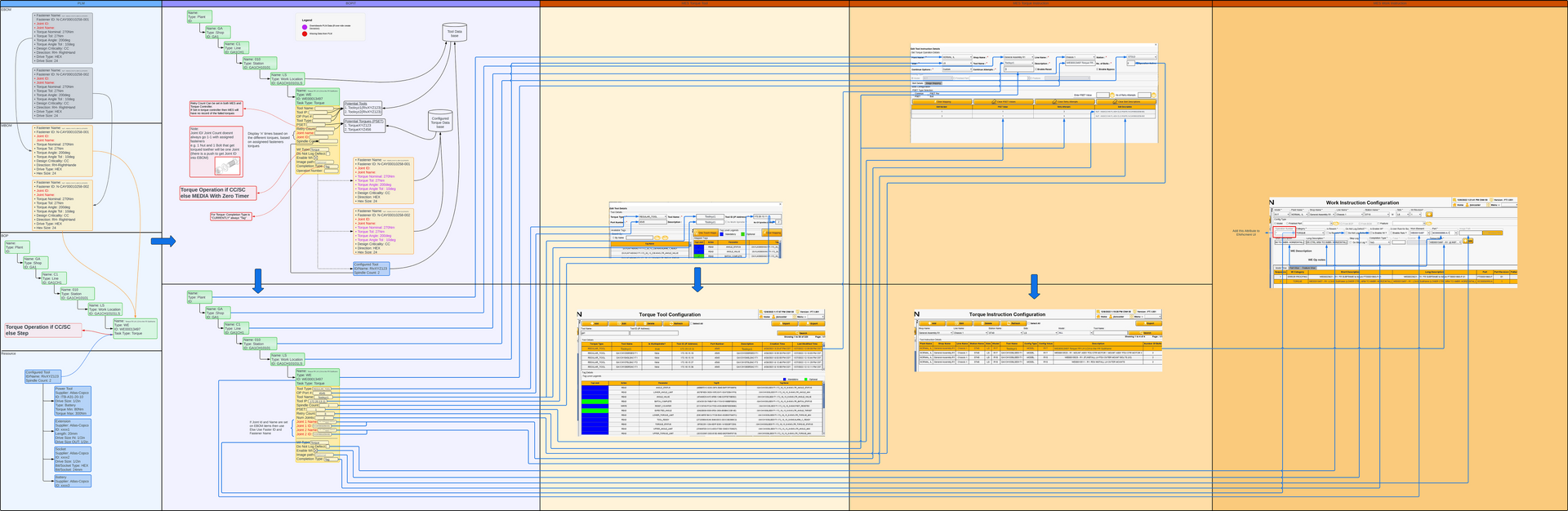Viewport: 1568px width, 511px height.
Task: Click the bolt image thumbnail in Joint ID note
Action: [x=229, y=167]
